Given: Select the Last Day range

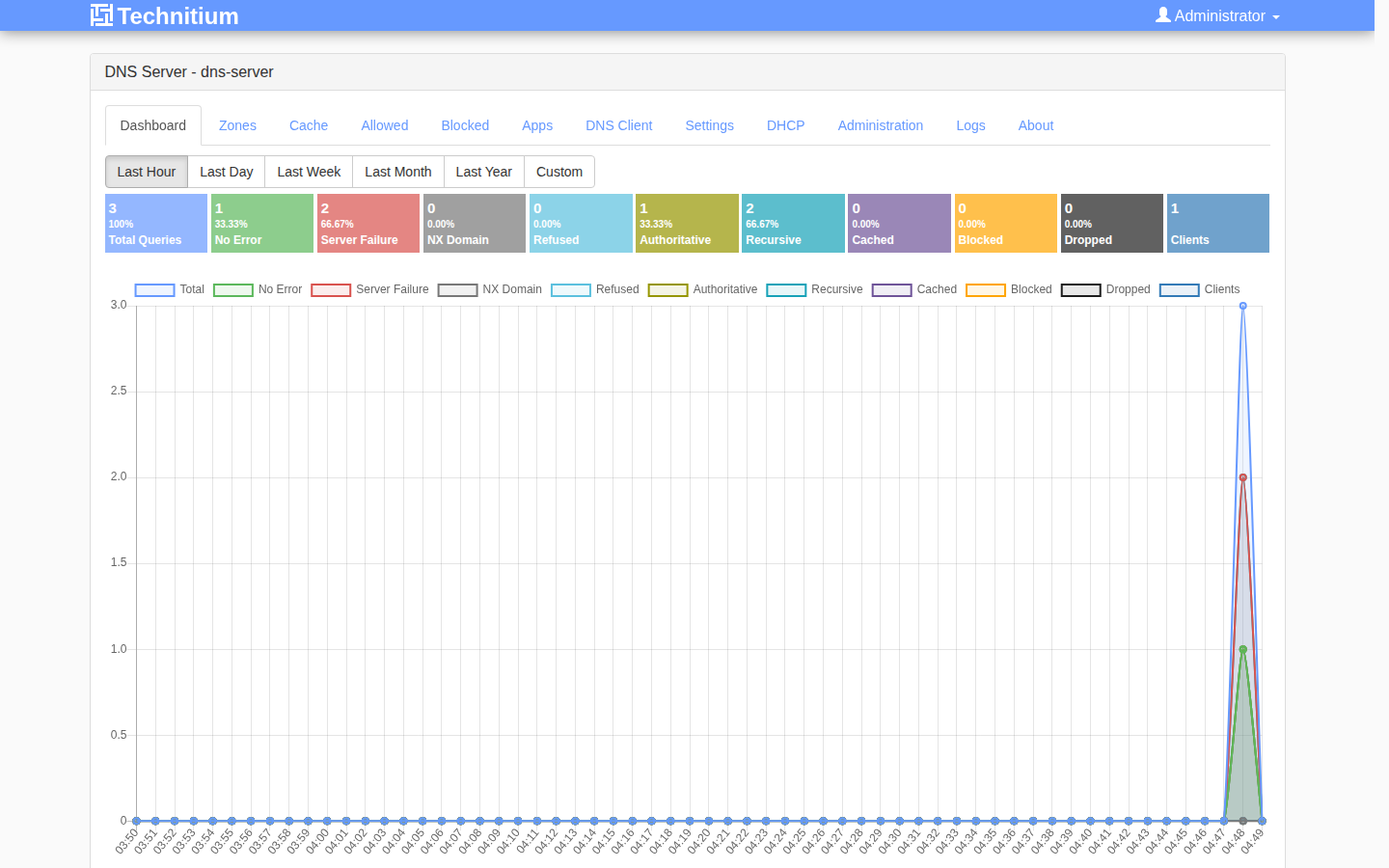Looking at the screenshot, I should [227, 172].
